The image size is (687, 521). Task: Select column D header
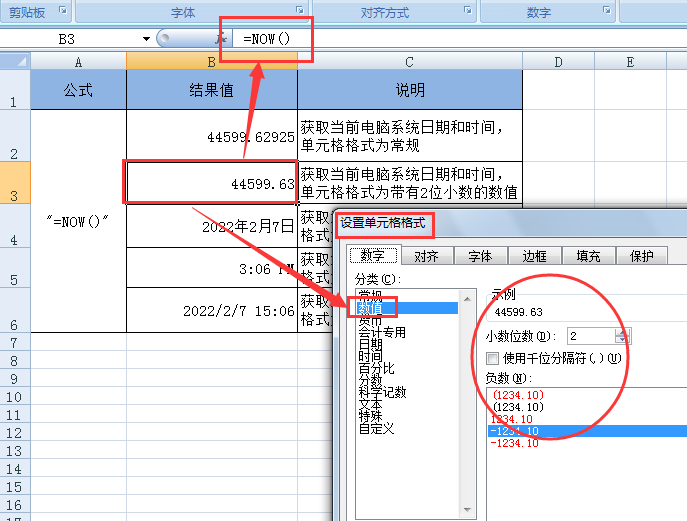(558, 62)
